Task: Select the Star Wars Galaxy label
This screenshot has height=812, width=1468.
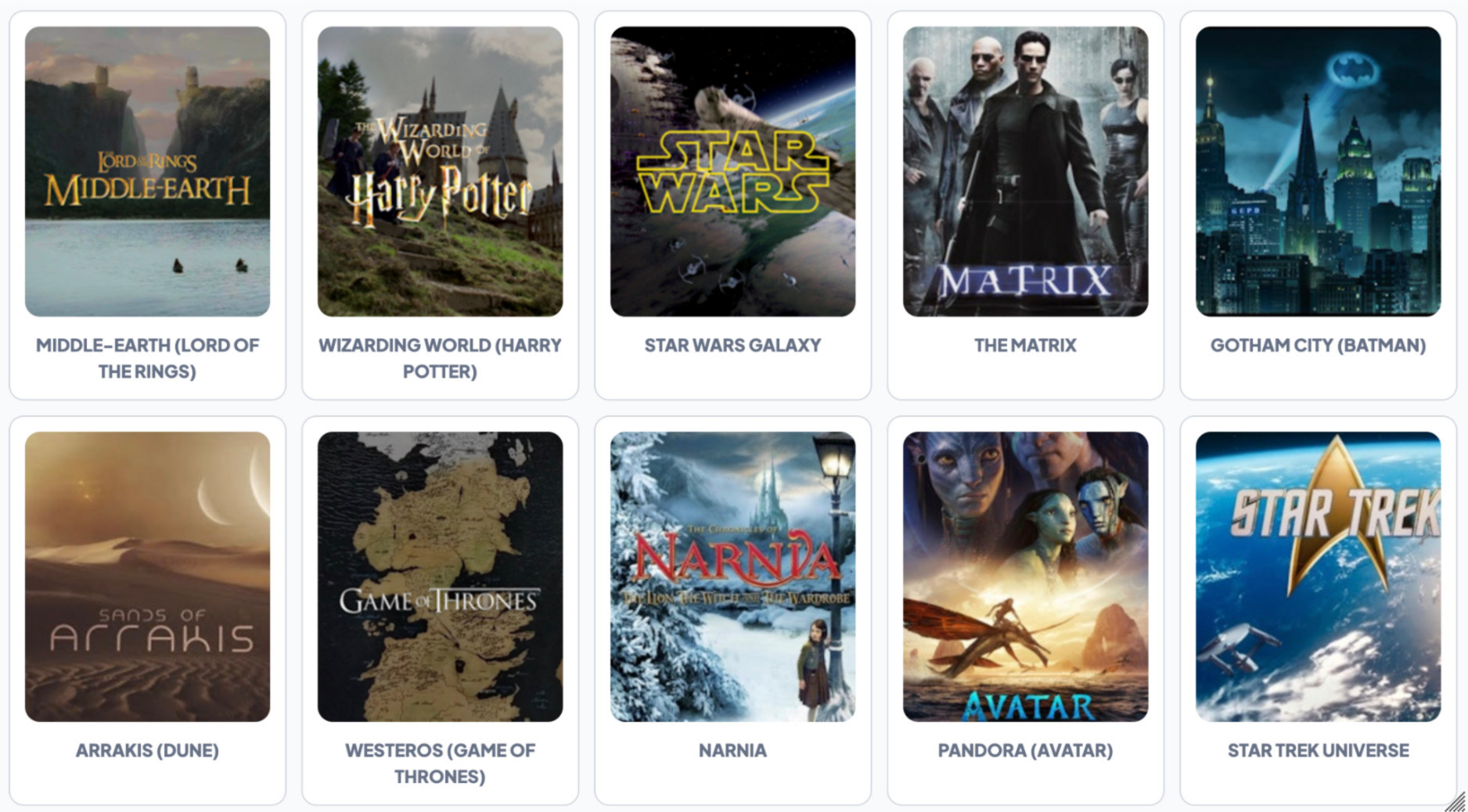Action: tap(732, 345)
